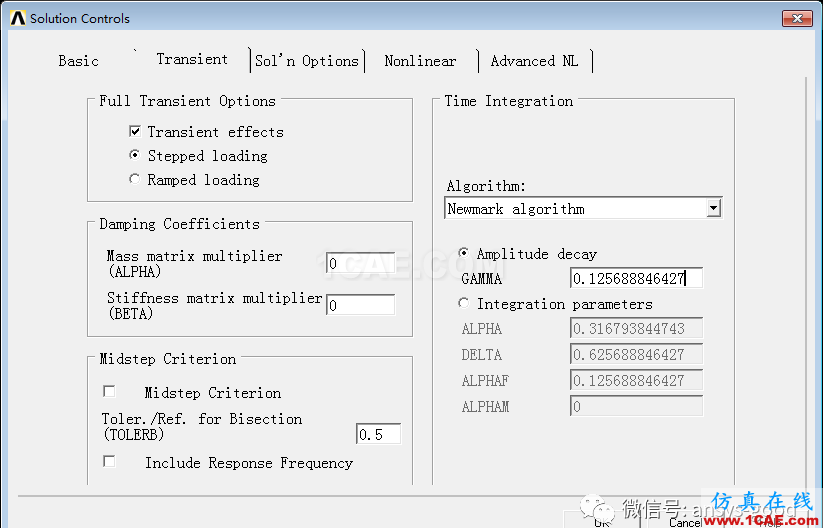Select Integration parameters radio button

tap(463, 303)
